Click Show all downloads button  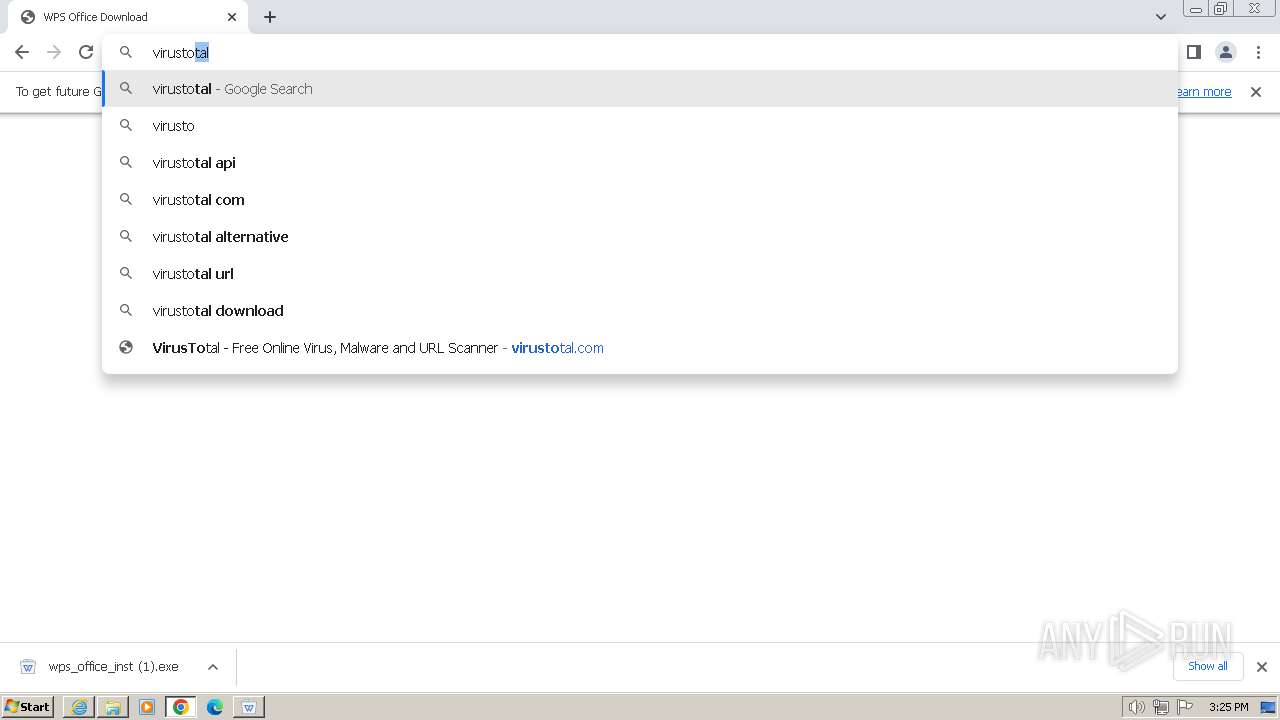pos(1207,666)
